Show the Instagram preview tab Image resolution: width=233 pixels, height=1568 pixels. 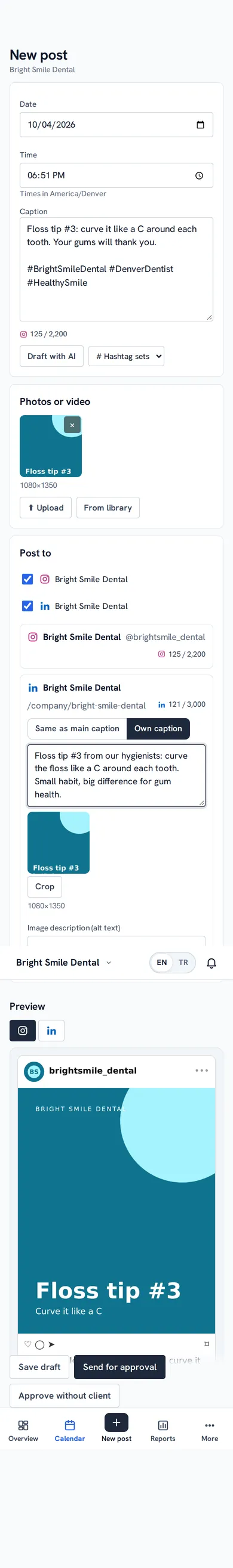coord(23,1031)
